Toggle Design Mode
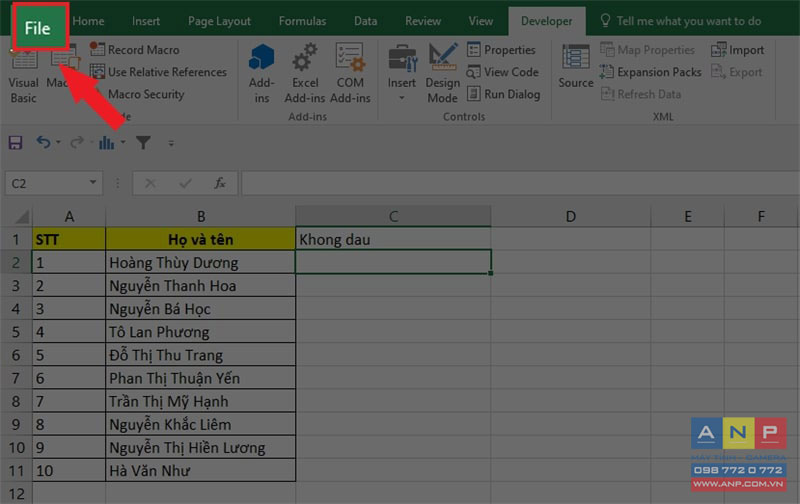The height and width of the screenshot is (504, 800). (x=442, y=74)
